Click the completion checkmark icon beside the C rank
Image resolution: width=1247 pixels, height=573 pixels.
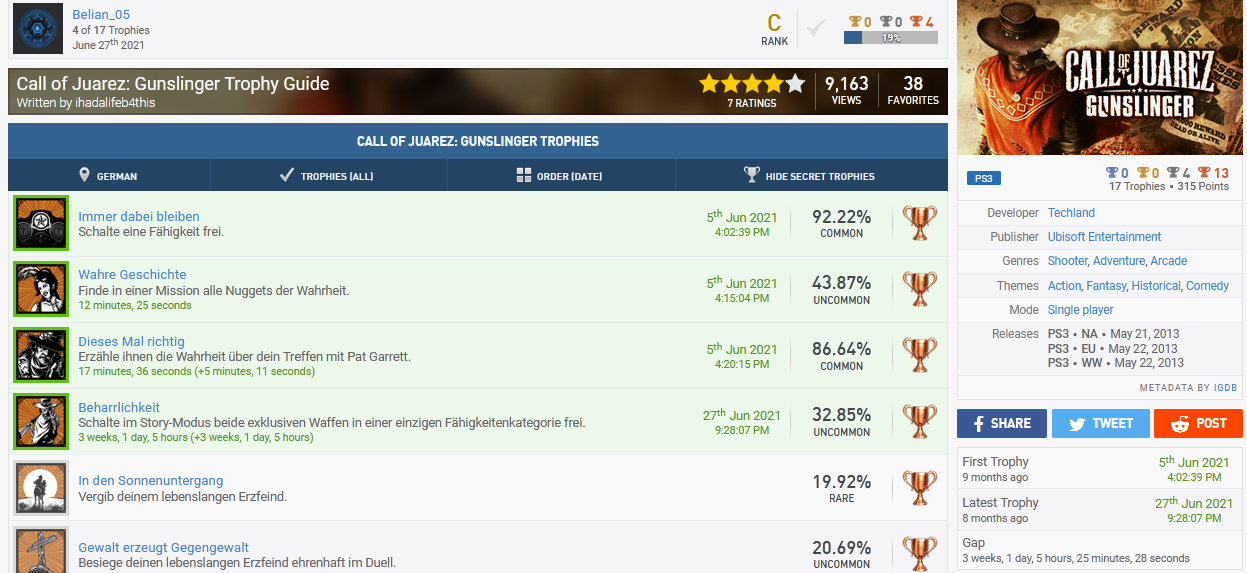tap(816, 28)
